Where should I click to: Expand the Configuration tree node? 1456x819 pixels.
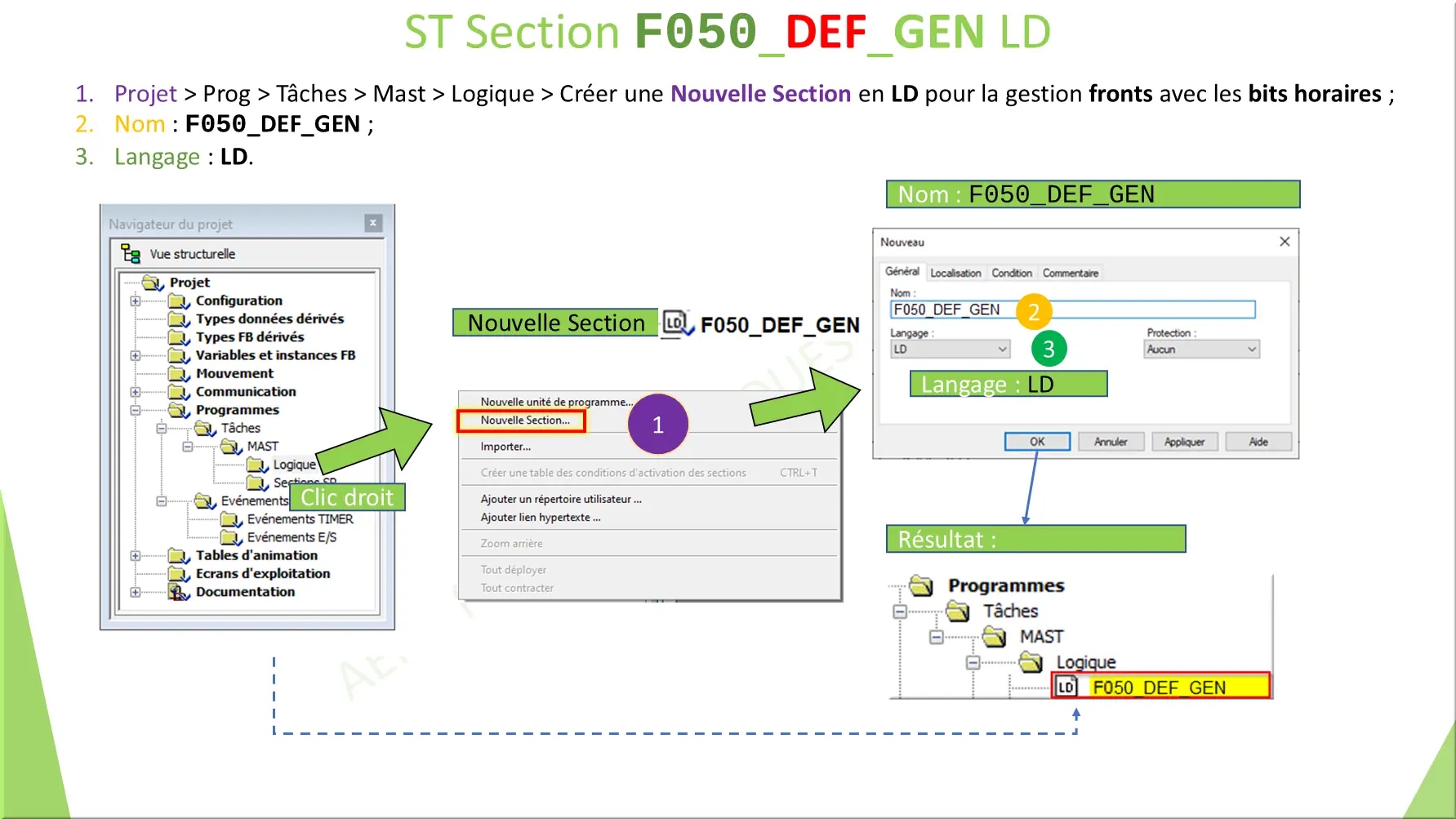135,300
